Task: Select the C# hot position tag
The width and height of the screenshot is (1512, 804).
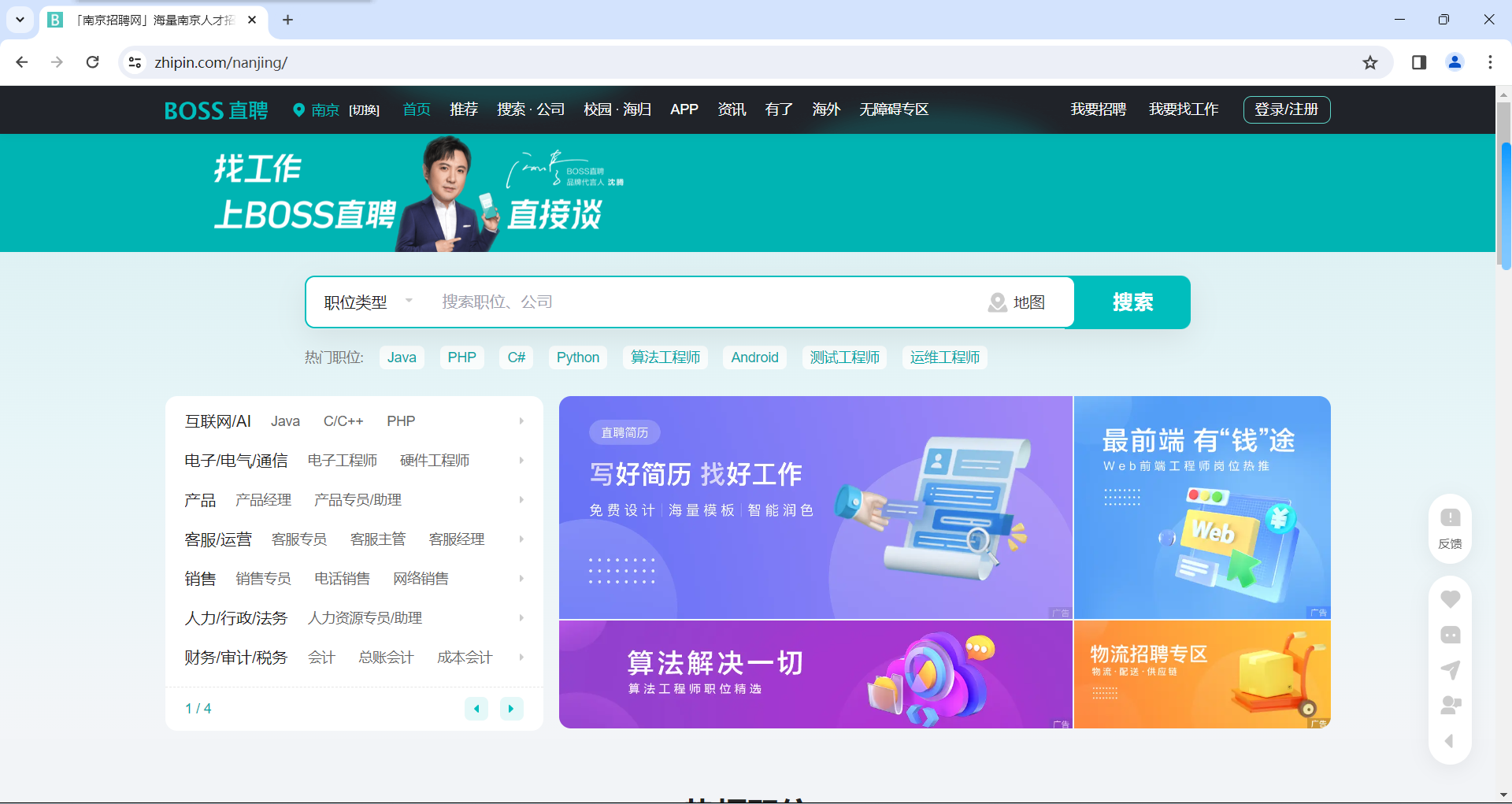Action: click(x=517, y=358)
